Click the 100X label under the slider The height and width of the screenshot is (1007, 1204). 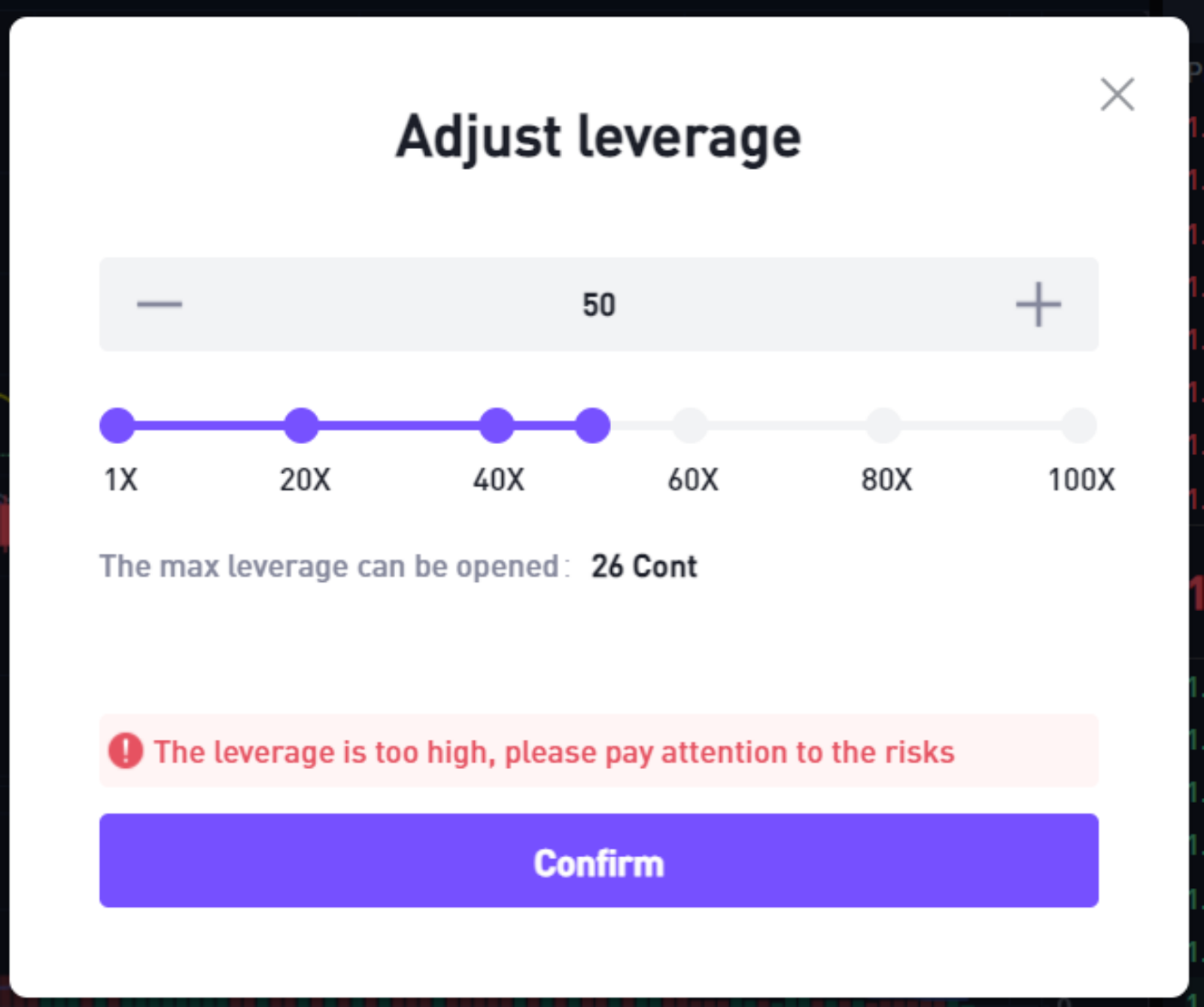coord(1081,479)
